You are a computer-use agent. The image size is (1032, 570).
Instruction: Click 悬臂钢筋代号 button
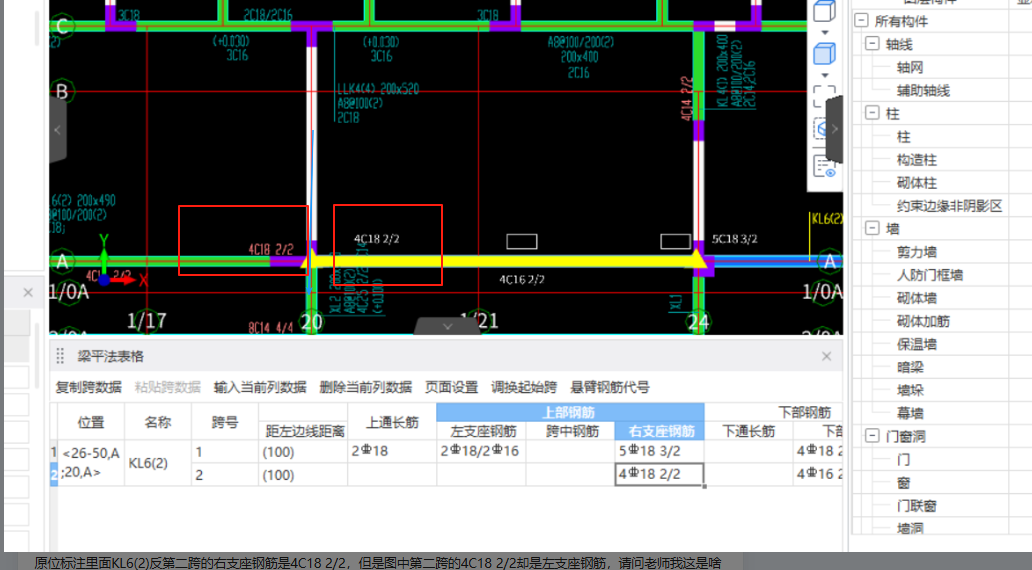pyautogui.click(x=610, y=387)
